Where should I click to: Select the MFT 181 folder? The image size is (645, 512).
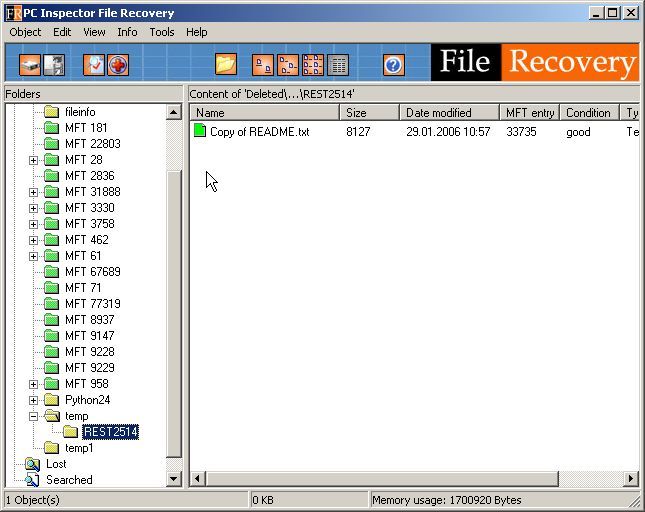pos(86,128)
